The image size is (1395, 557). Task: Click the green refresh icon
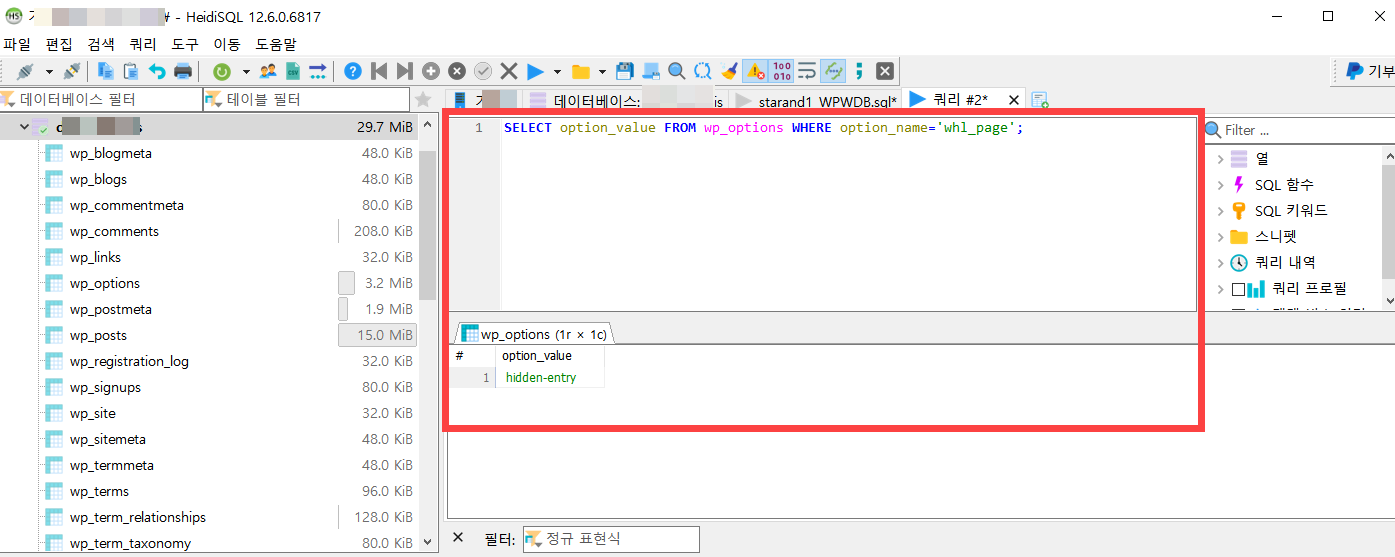point(222,71)
